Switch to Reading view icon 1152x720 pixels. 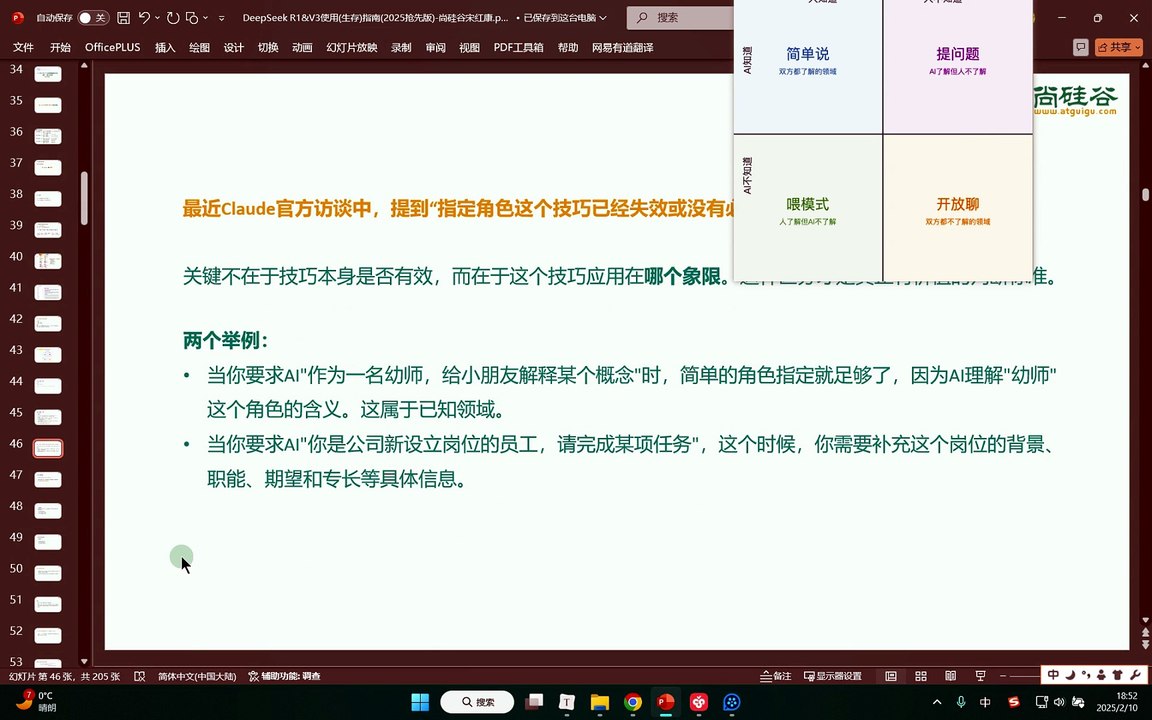(x=950, y=676)
